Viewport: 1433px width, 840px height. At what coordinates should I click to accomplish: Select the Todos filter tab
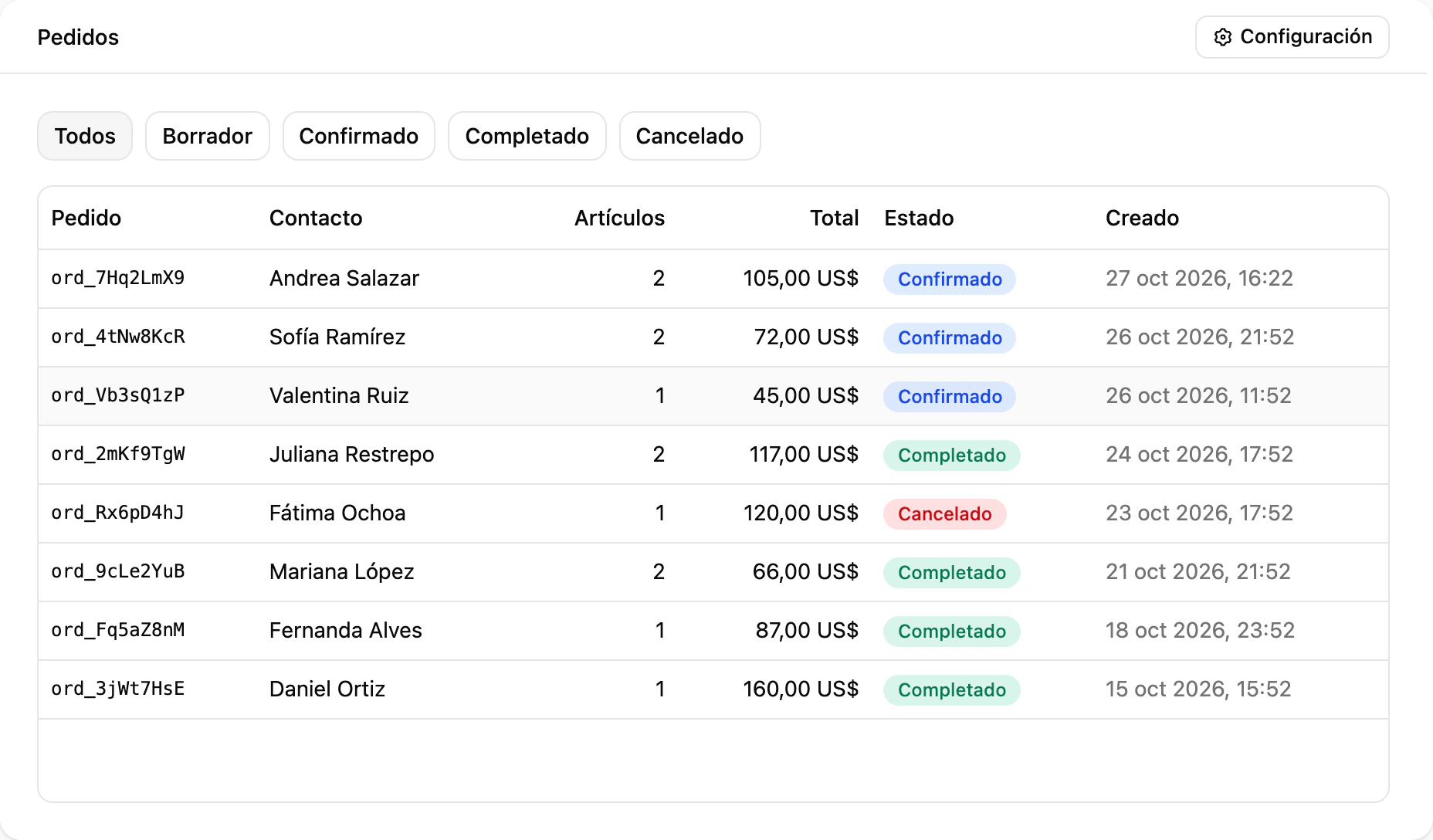[85, 136]
